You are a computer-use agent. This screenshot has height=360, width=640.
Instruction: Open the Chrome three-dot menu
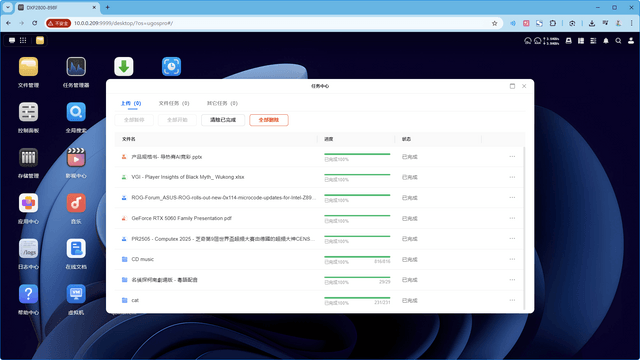tap(631, 23)
